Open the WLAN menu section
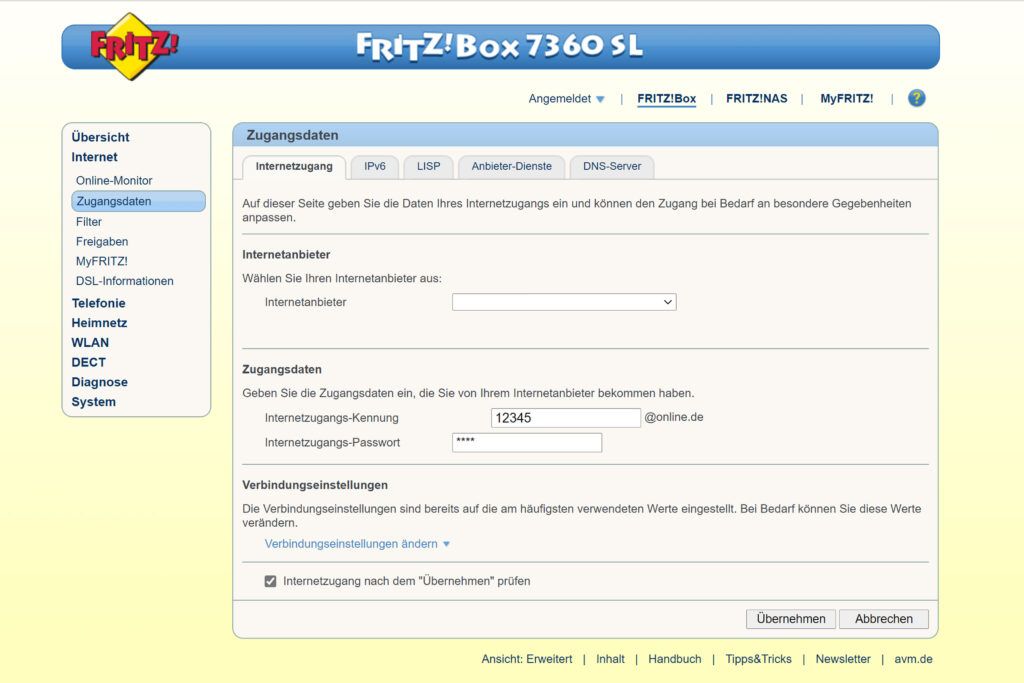Image resolution: width=1024 pixels, height=683 pixels. [x=90, y=342]
